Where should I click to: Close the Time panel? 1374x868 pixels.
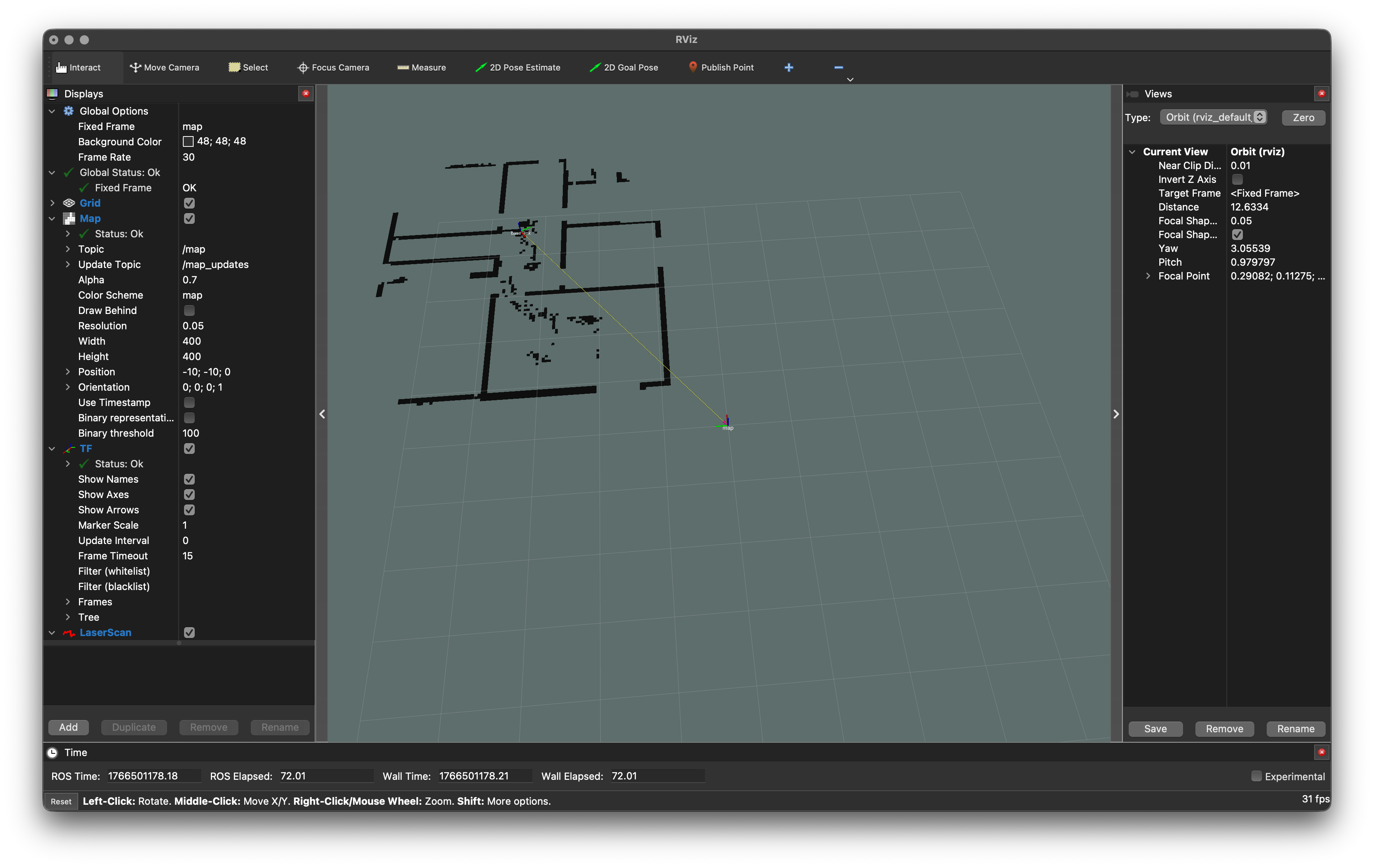pyautogui.click(x=1321, y=752)
